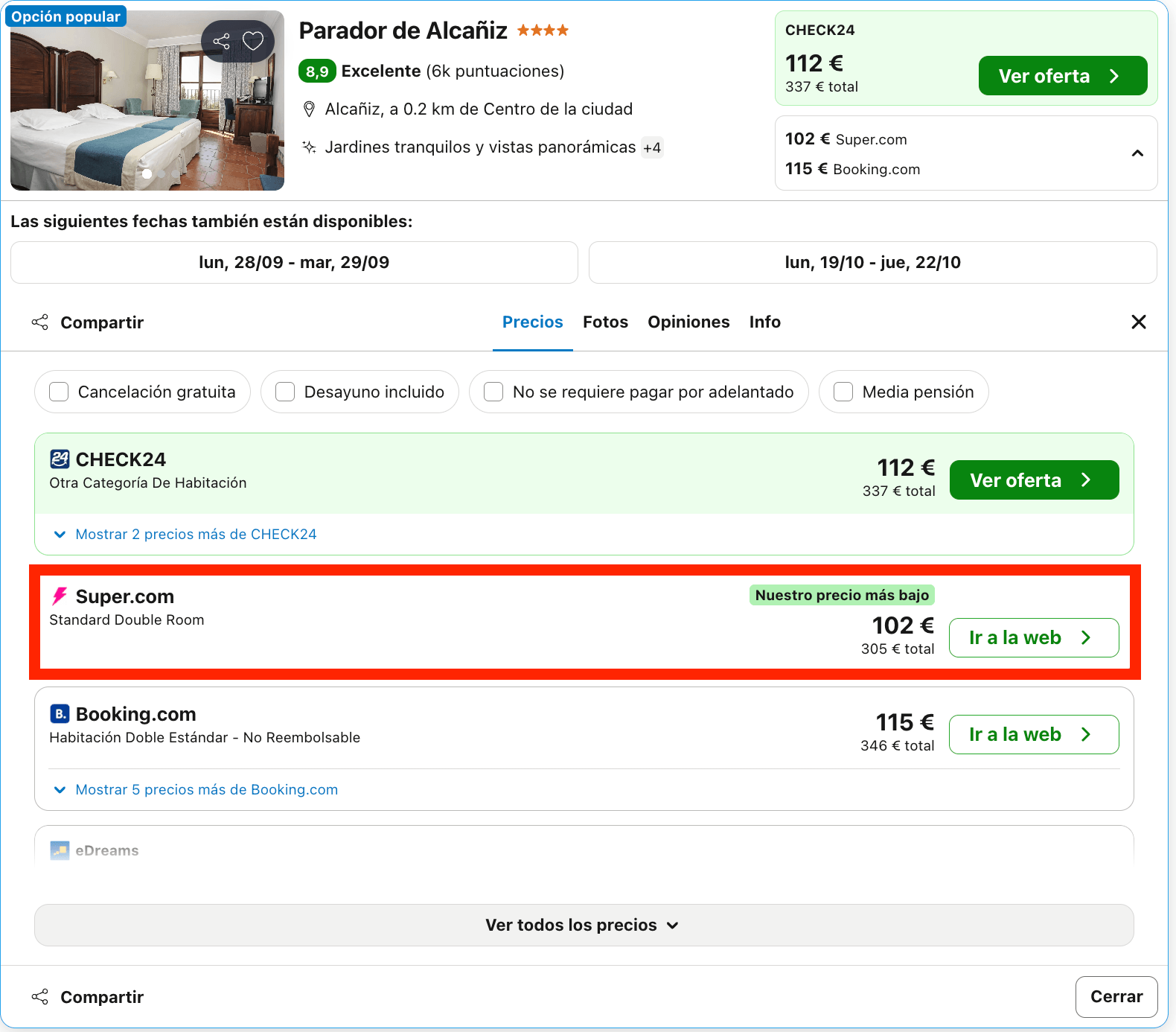The height and width of the screenshot is (1032, 1176).
Task: Switch to the Precios tab
Action: tap(533, 322)
